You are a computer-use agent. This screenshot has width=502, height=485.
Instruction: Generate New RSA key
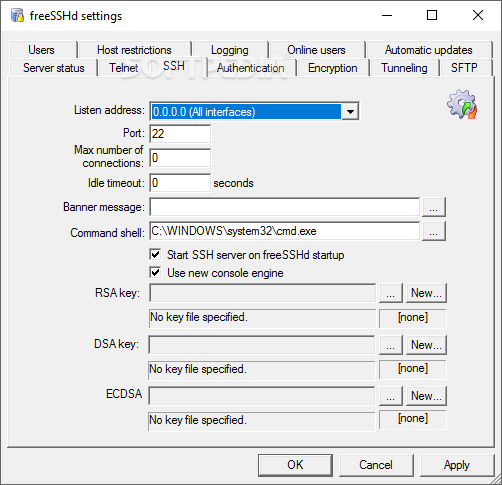click(x=426, y=293)
